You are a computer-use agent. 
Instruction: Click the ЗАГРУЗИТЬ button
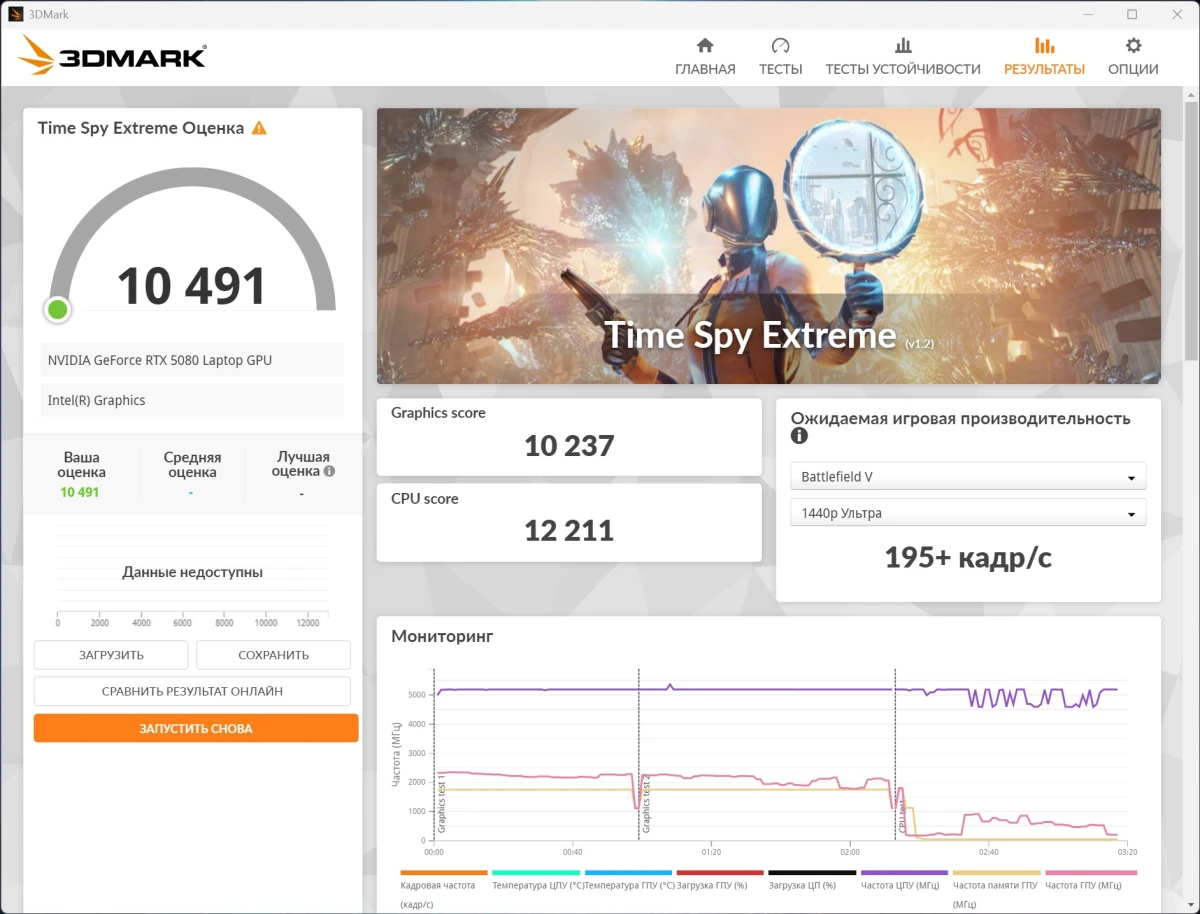pos(111,655)
